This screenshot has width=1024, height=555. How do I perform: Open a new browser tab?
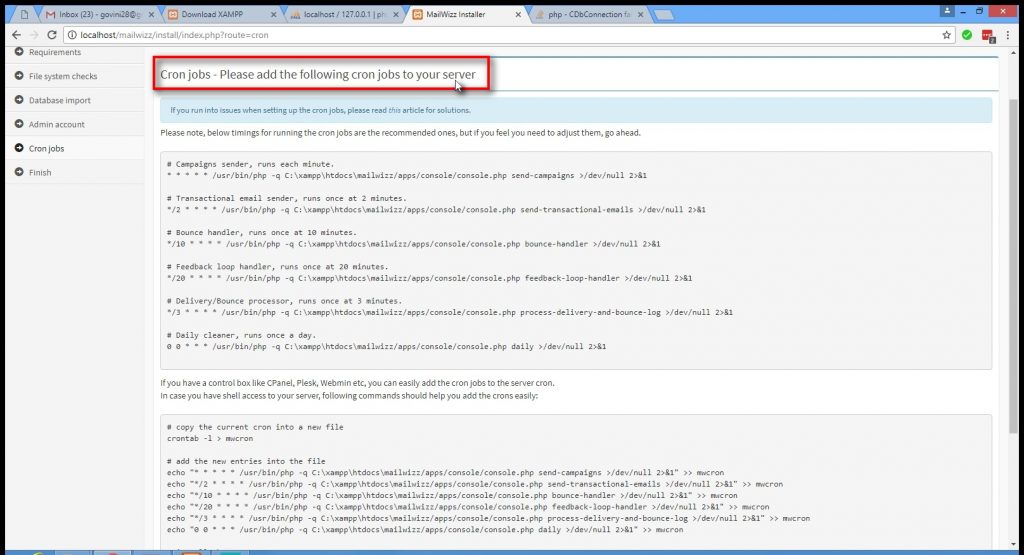click(664, 15)
